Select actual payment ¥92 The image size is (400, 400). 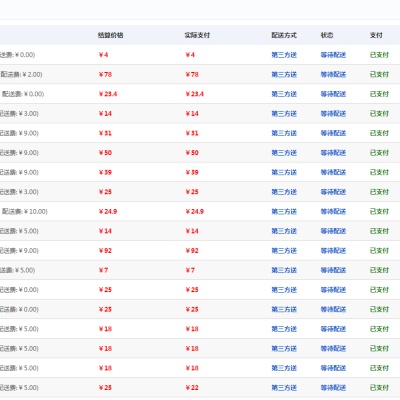pos(192,251)
